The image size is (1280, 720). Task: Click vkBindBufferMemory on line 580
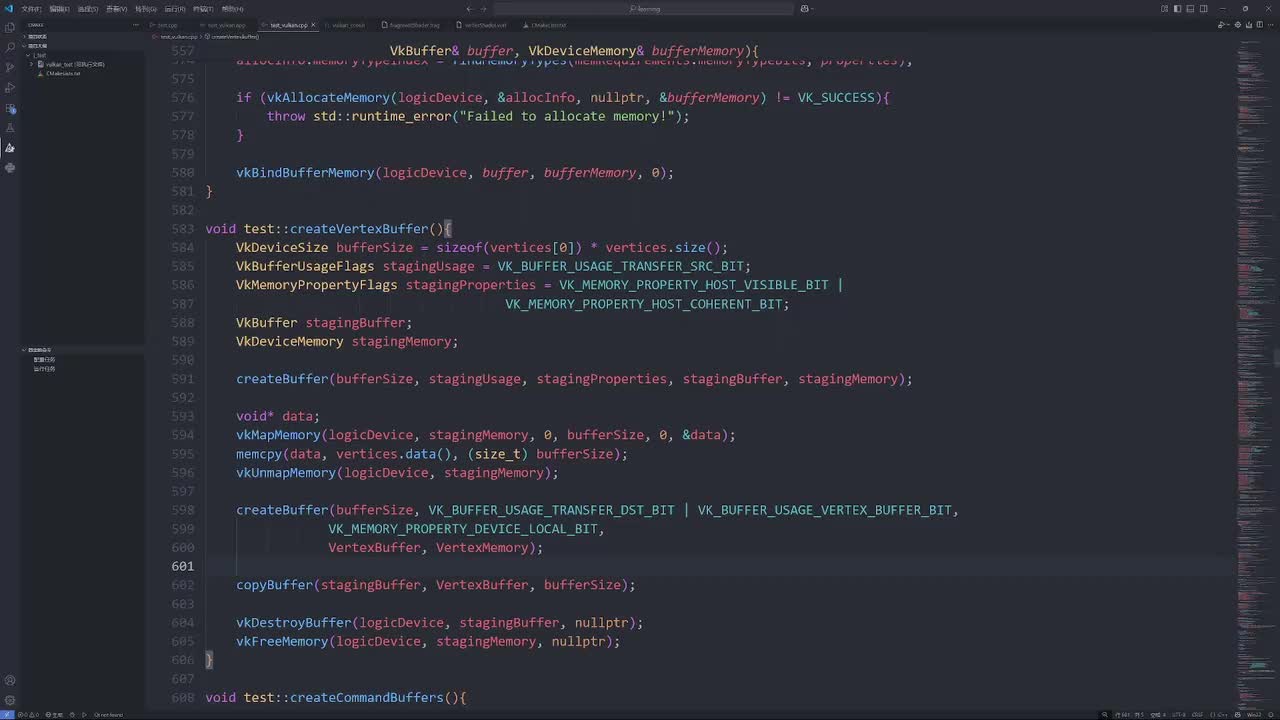[305, 173]
